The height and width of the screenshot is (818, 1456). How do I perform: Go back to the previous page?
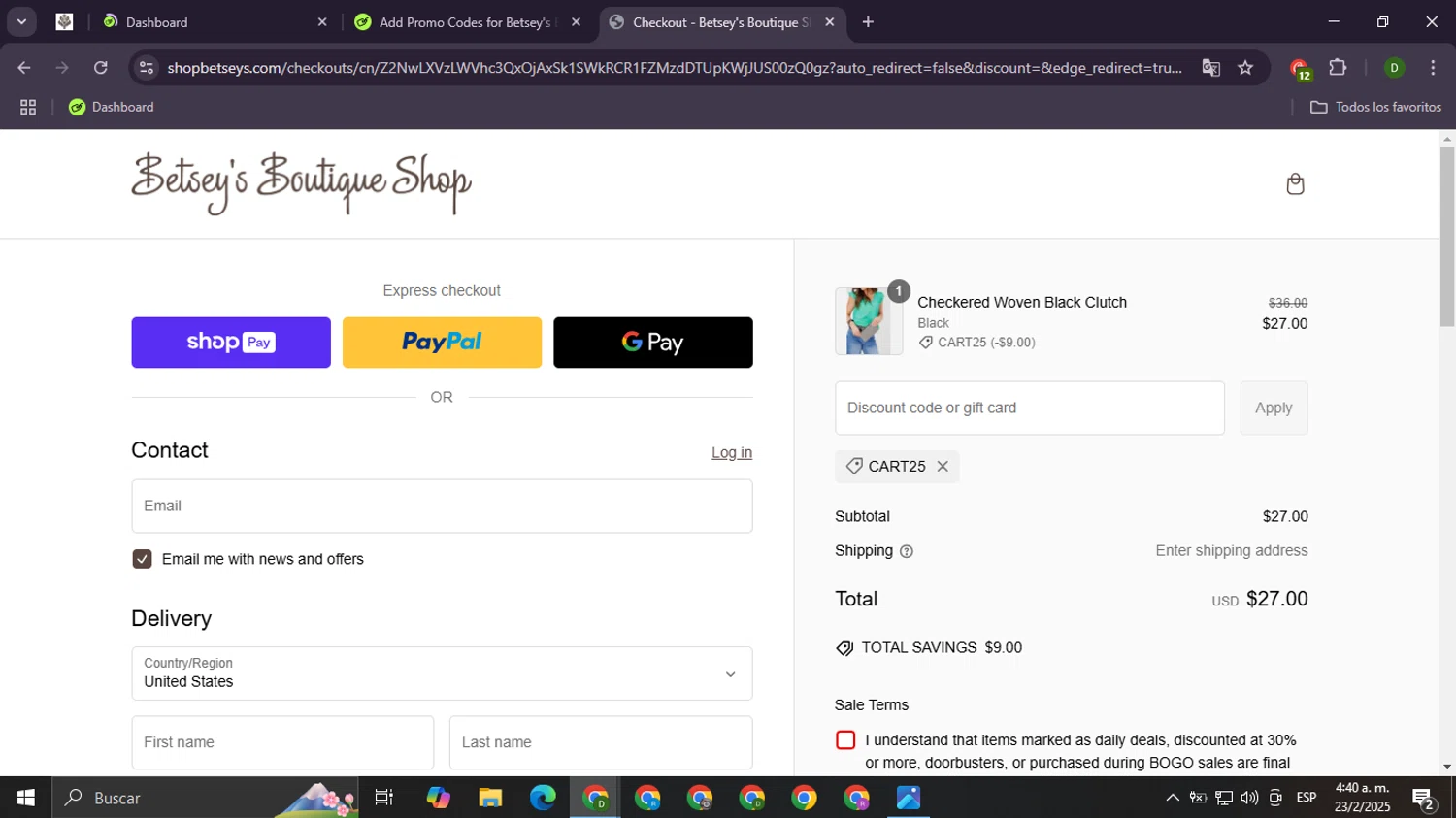coord(24,68)
